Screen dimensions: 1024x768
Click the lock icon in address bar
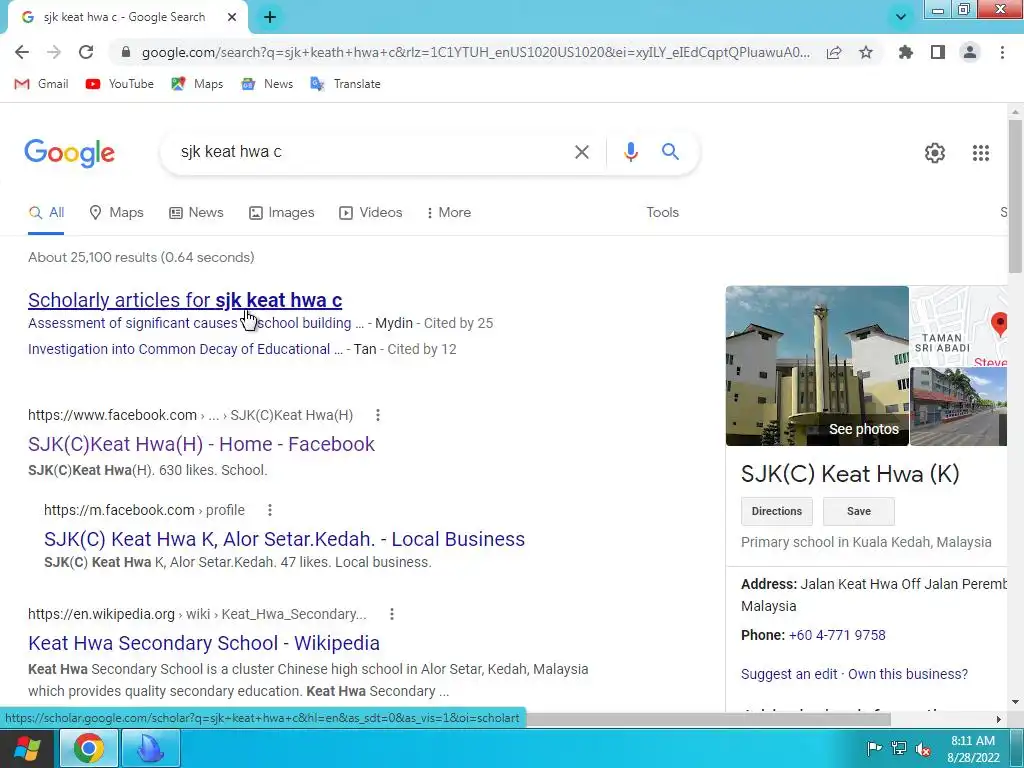click(126, 52)
